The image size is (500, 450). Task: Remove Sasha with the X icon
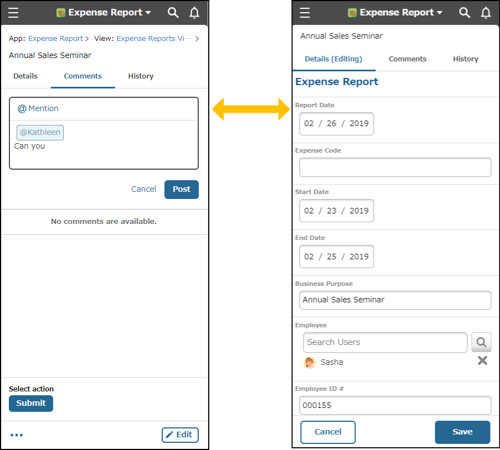point(482,360)
